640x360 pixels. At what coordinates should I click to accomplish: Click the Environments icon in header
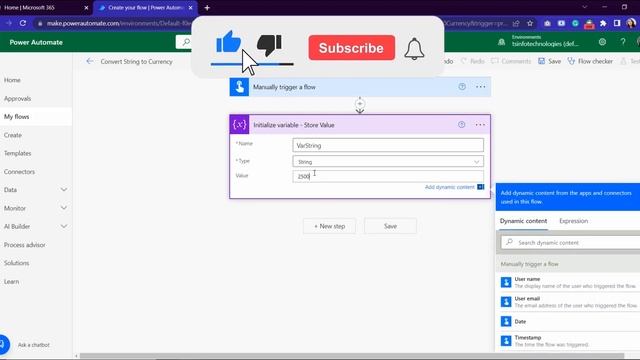click(x=502, y=42)
